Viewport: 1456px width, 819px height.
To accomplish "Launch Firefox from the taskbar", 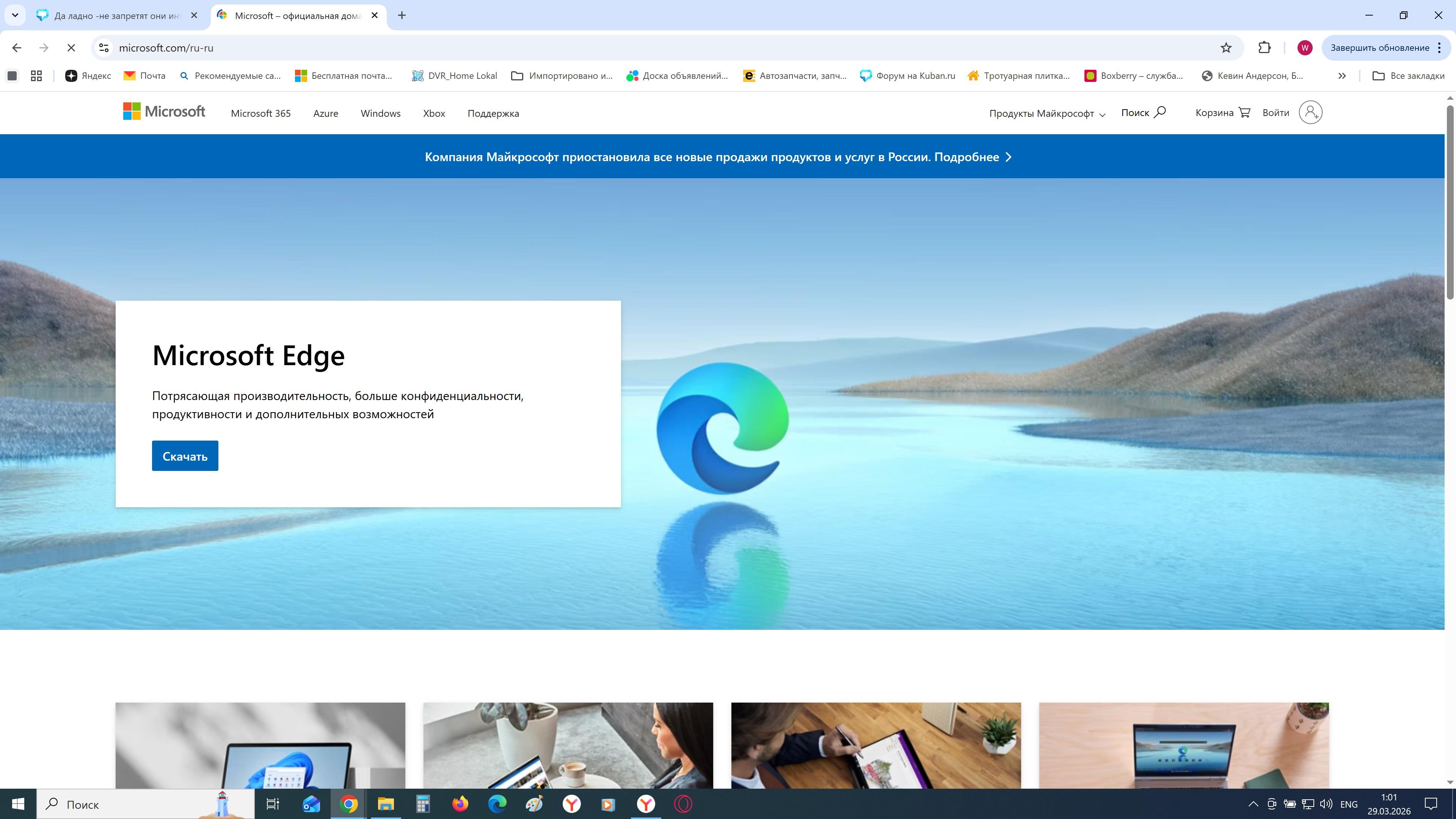I will pos(460,804).
